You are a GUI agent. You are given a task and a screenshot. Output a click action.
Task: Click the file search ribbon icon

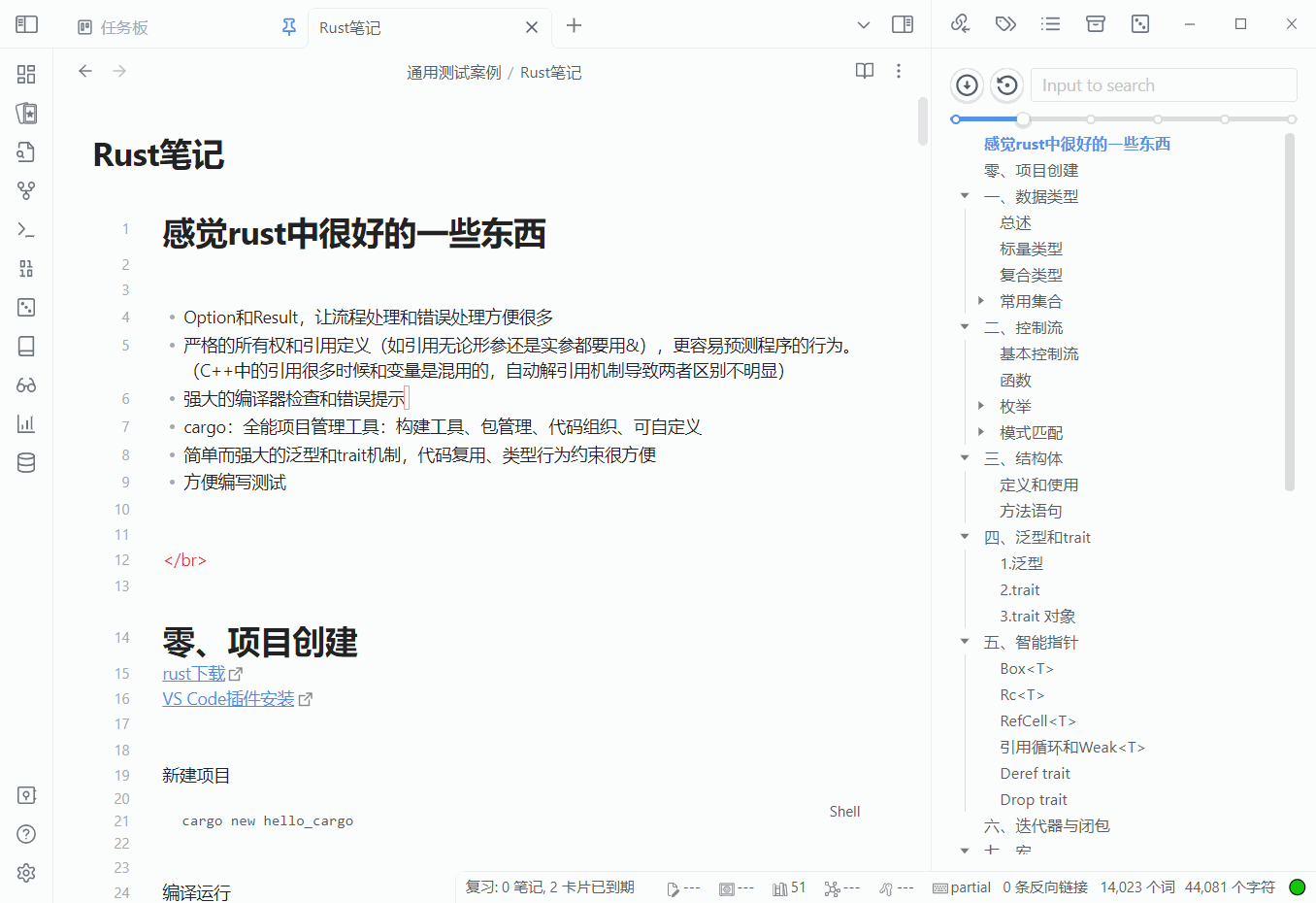pos(26,151)
